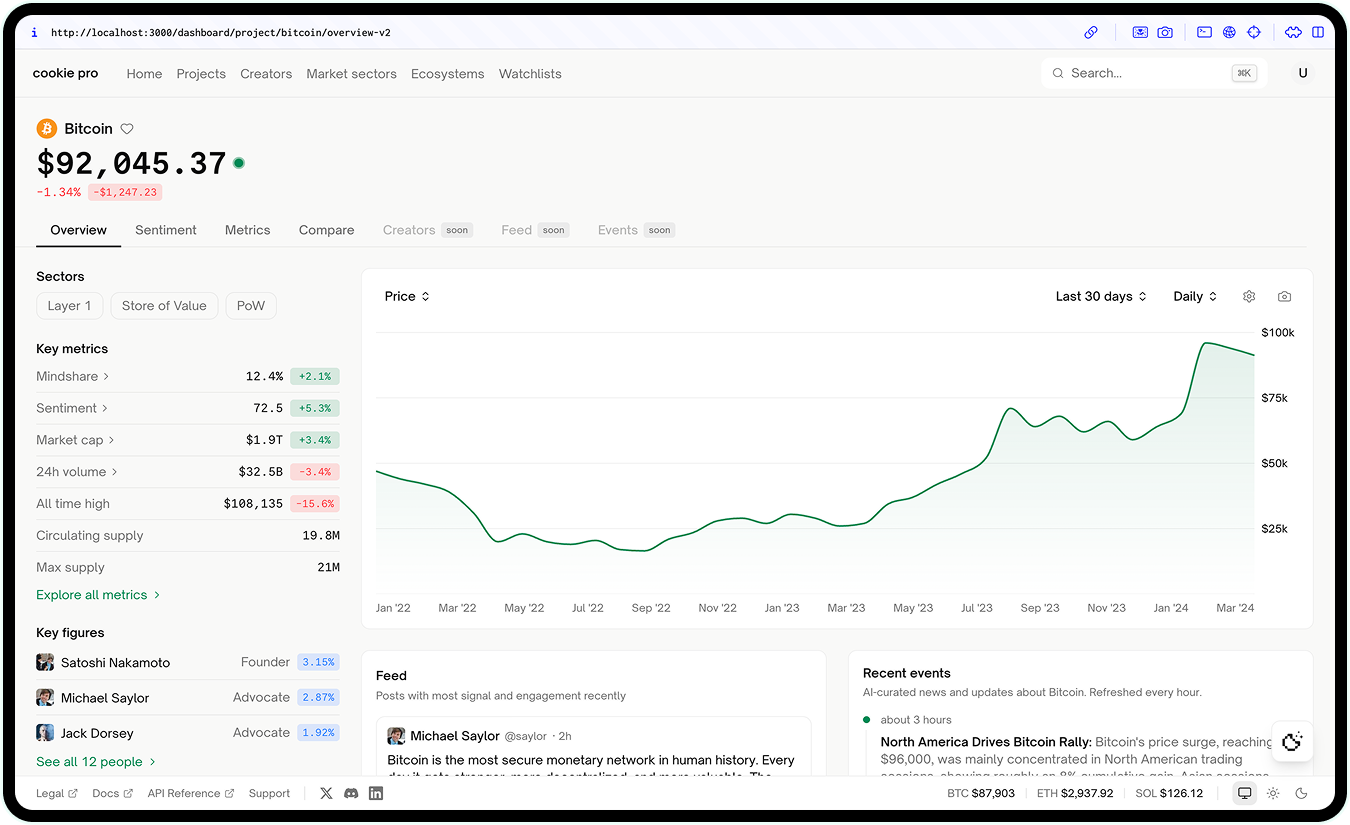Viewport: 1350px width, 825px height.
Task: Open the North America Drives Bitcoin Rally event
Action: click(x=986, y=742)
